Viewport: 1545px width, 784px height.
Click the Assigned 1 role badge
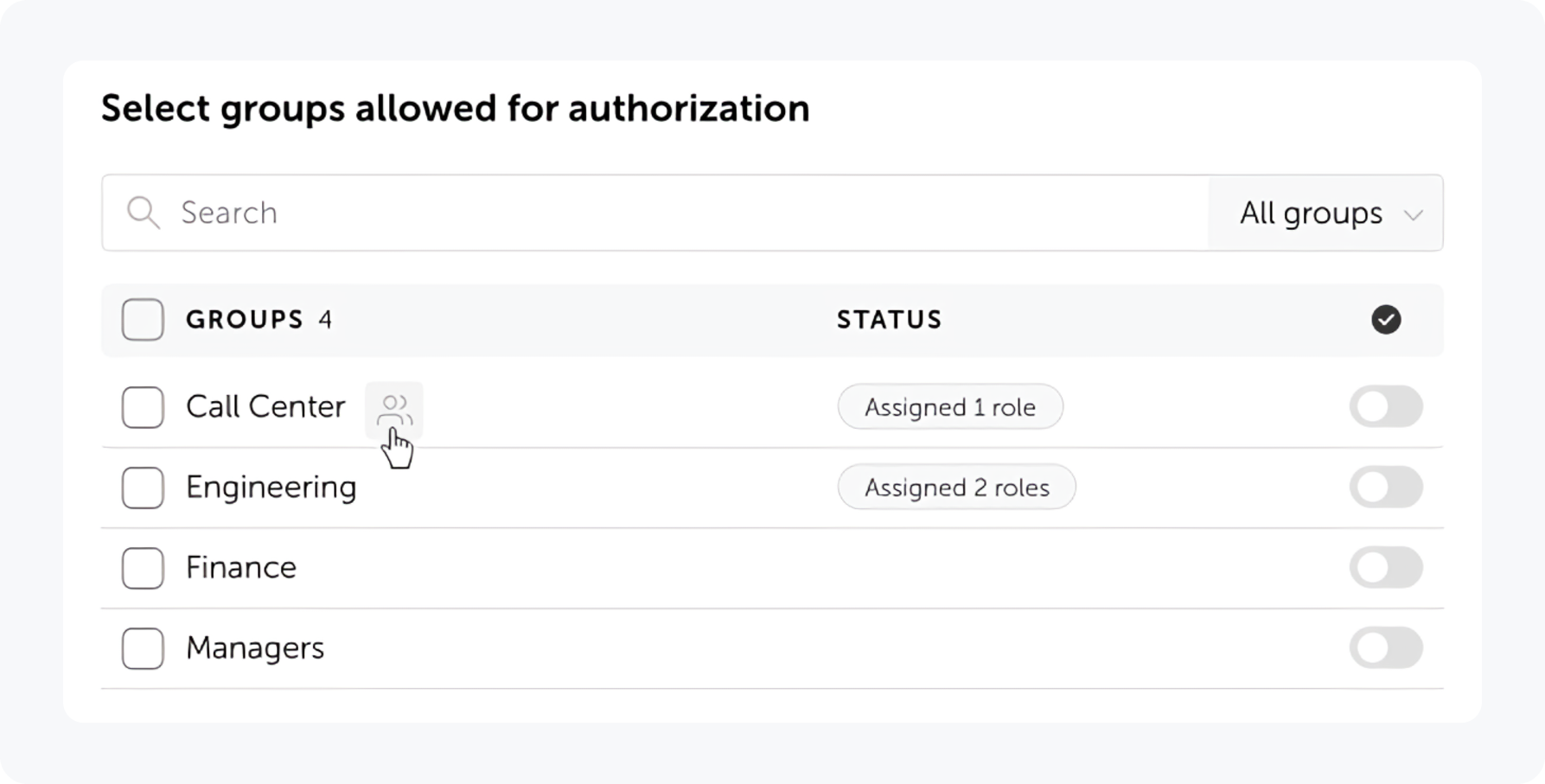(949, 407)
